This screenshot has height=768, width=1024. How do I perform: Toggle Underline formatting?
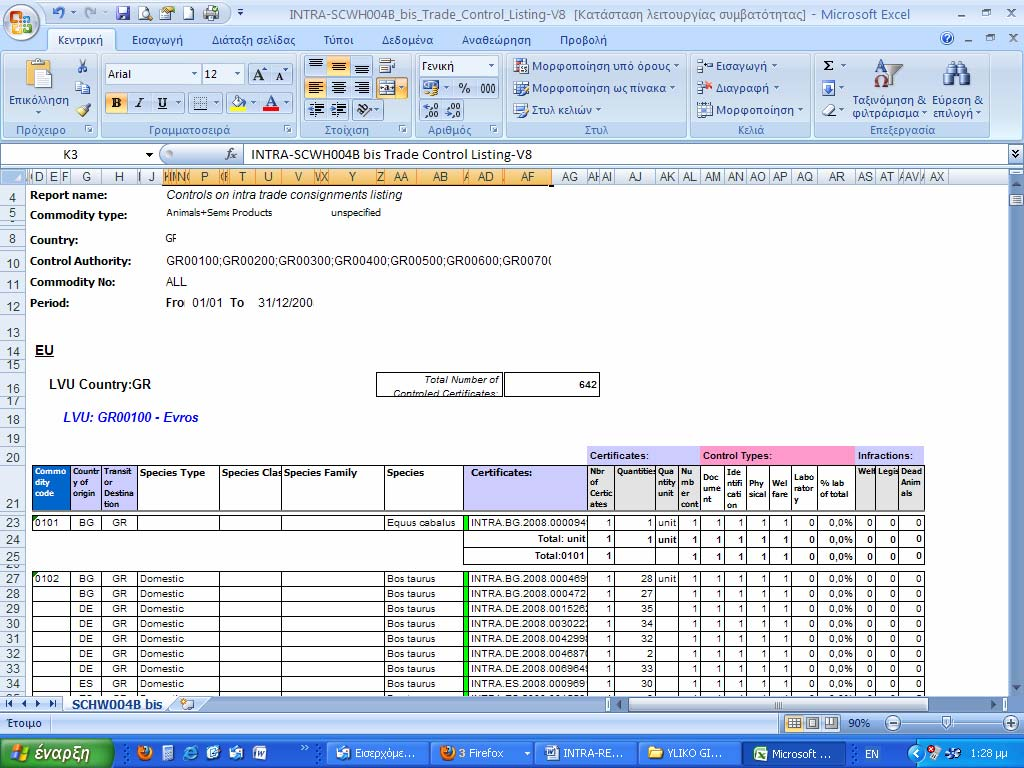tap(162, 103)
